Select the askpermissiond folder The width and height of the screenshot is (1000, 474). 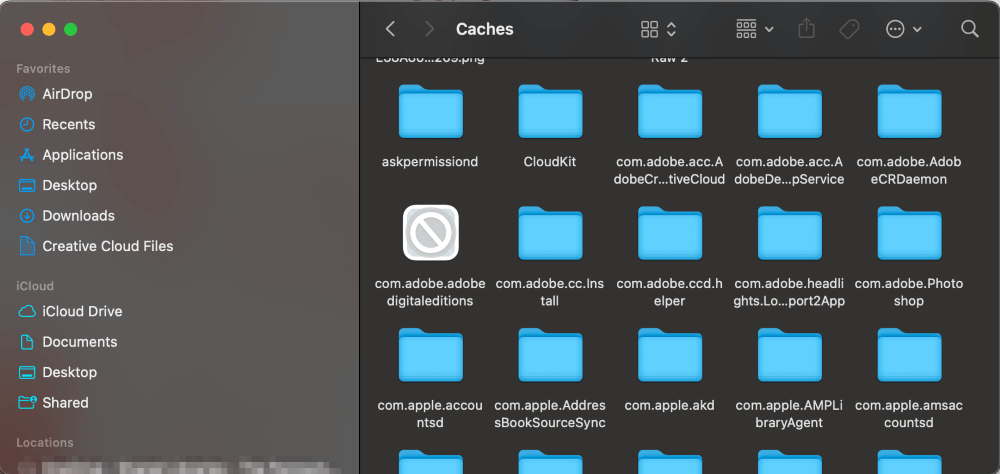tap(430, 112)
